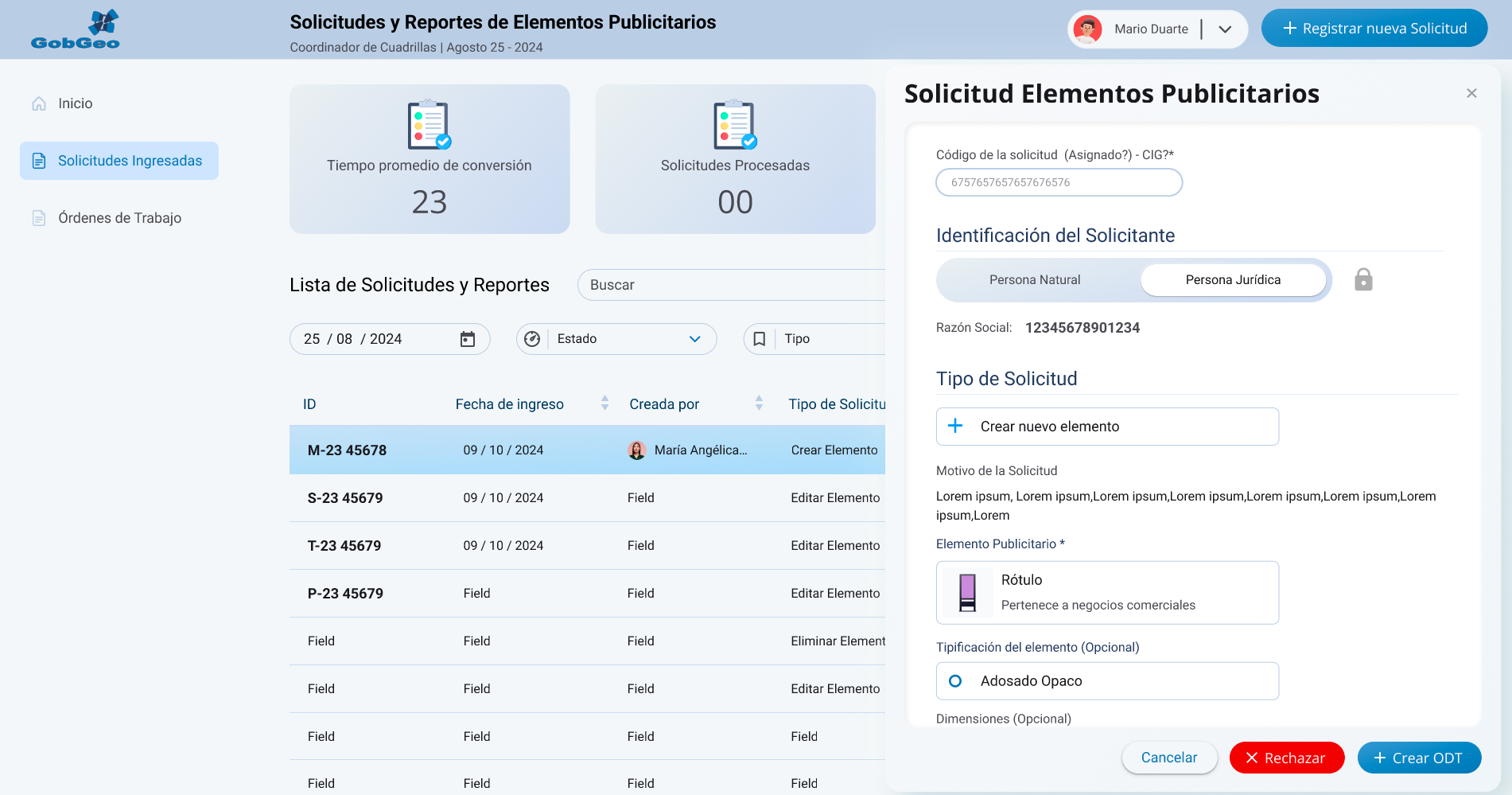
Task: Click the Rótulo sign icon
Action: pos(967,593)
